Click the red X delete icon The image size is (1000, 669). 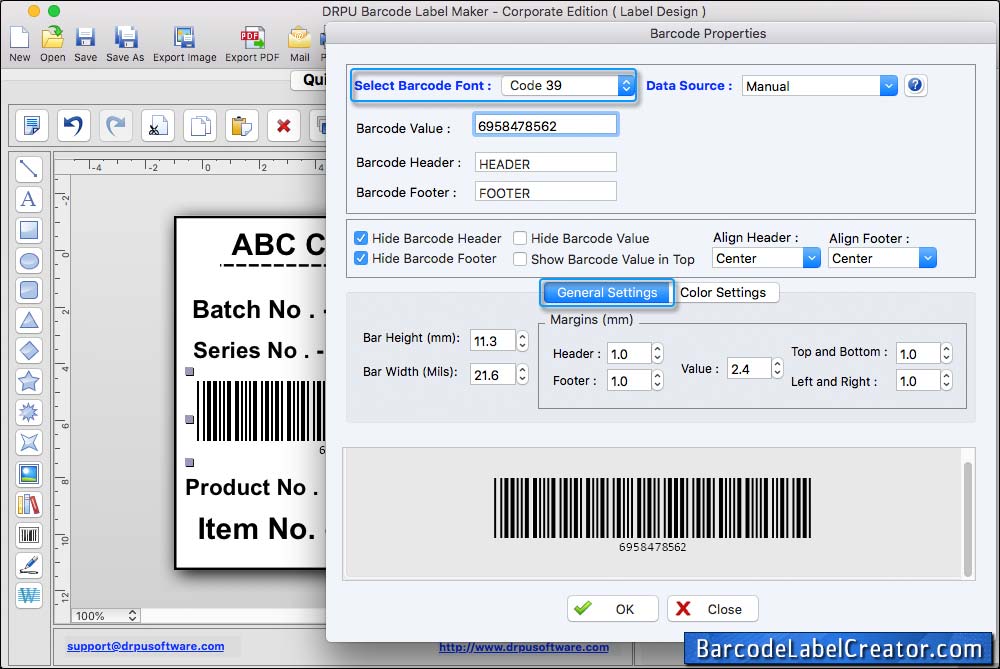(284, 125)
